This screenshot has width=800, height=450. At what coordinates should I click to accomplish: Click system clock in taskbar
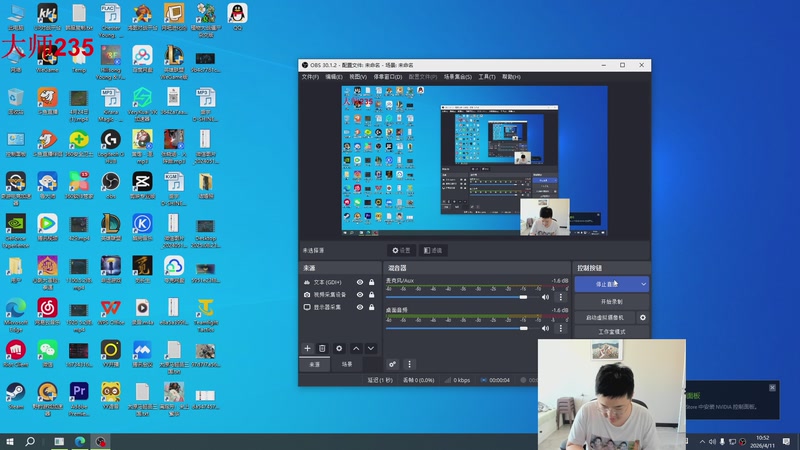(762, 441)
